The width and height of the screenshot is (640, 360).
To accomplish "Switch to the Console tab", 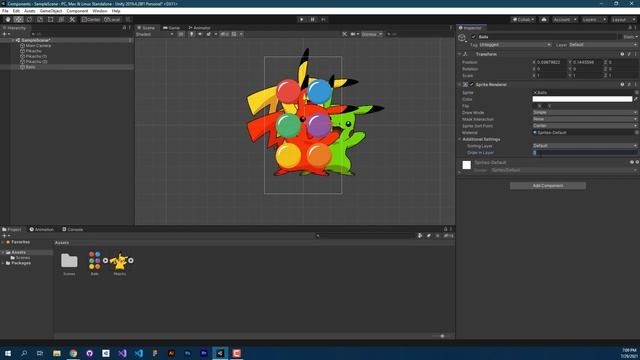I will pyautogui.click(x=73, y=229).
